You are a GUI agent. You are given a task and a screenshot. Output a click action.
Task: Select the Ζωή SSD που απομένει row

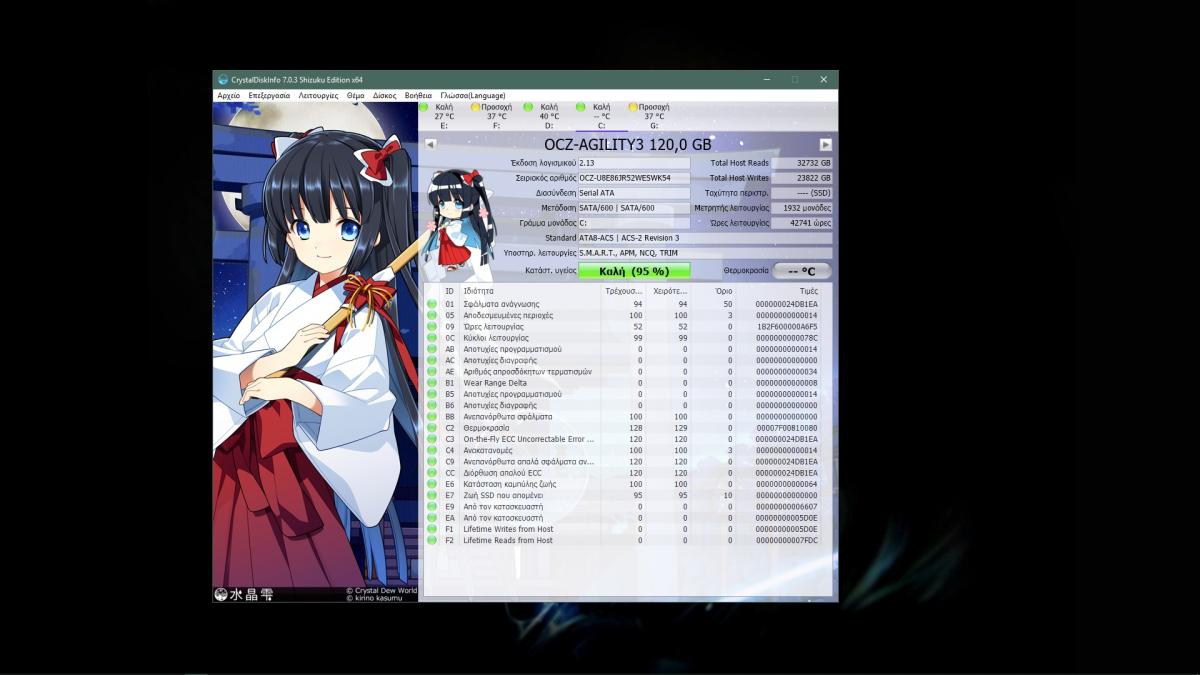(627, 495)
